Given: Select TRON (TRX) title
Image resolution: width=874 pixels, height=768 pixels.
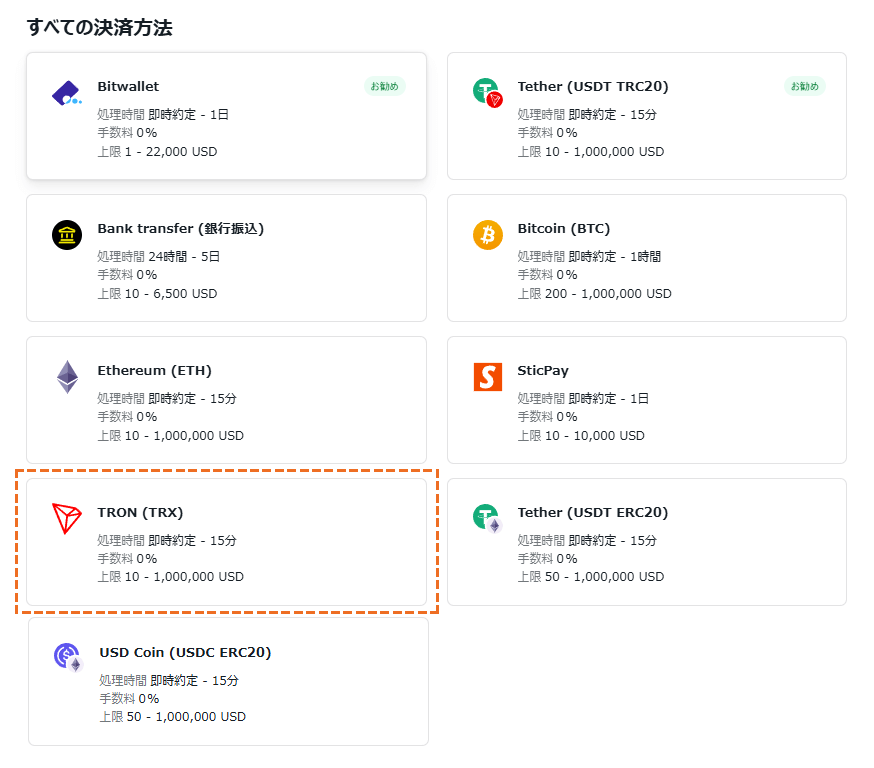Looking at the screenshot, I should tap(140, 512).
